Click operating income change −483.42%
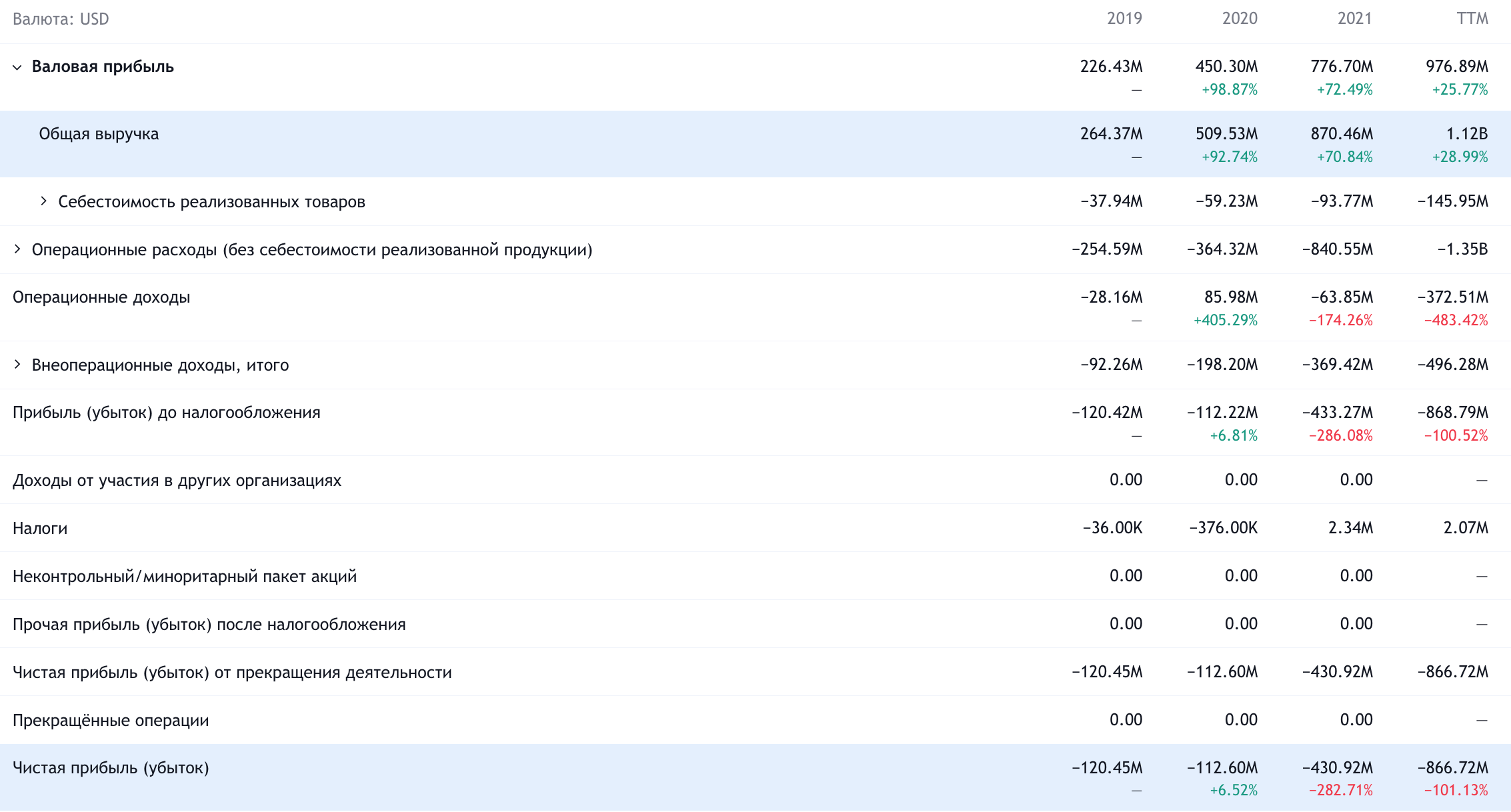The image size is (1511, 812). tap(1456, 320)
